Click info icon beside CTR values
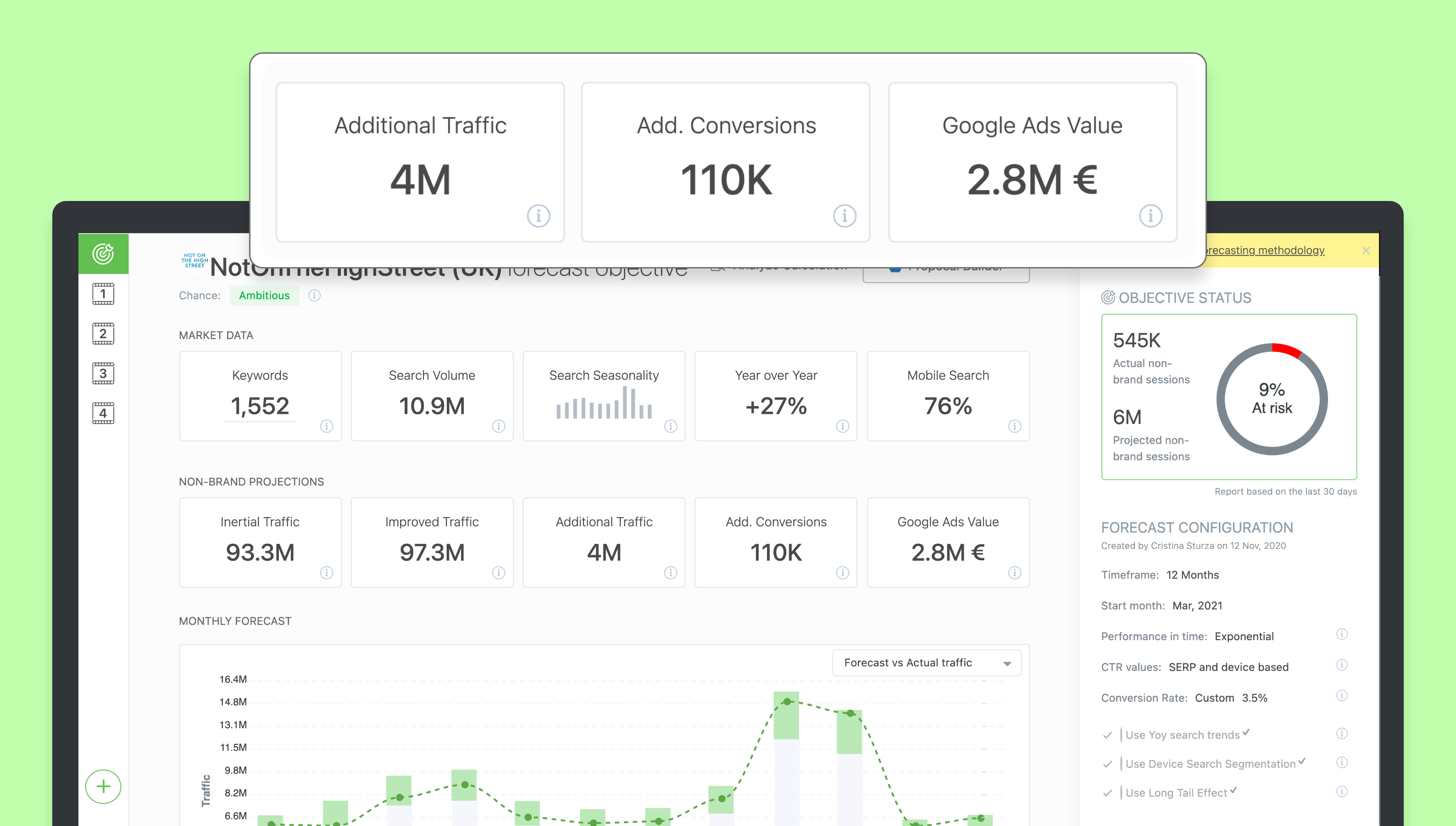This screenshot has height=826, width=1456. point(1341,665)
